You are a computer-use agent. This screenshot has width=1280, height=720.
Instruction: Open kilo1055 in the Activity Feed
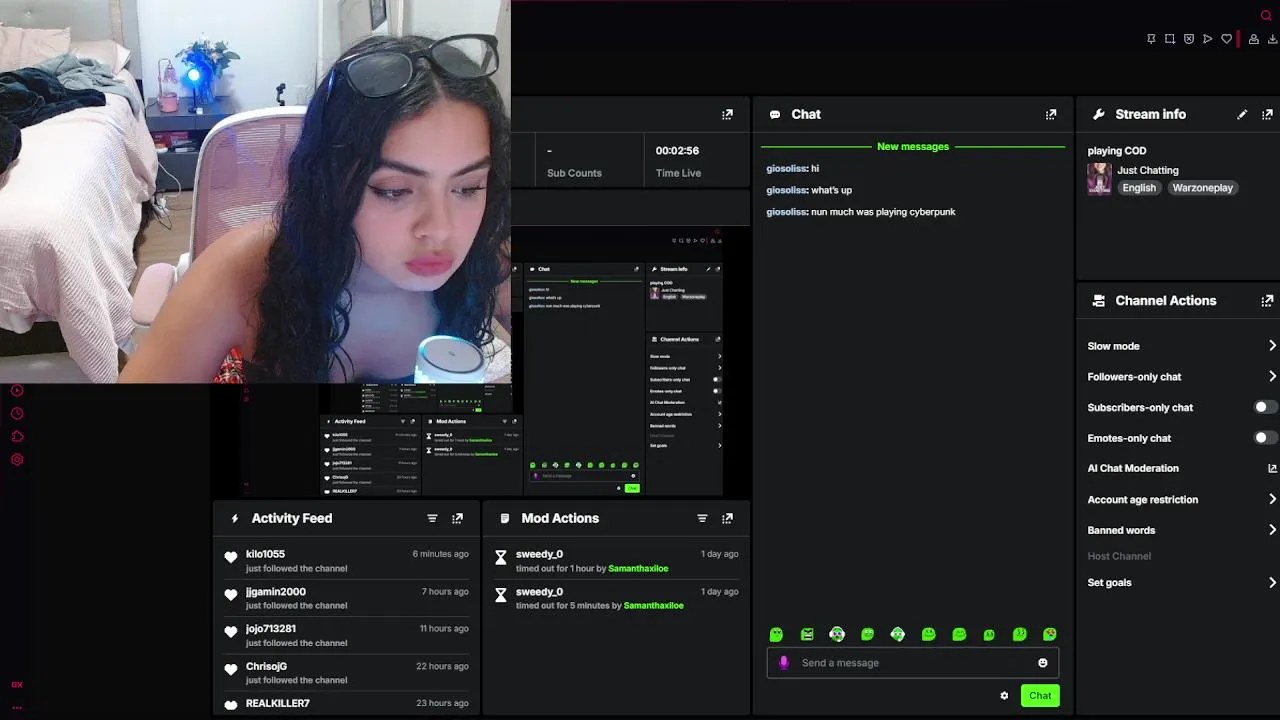tap(265, 554)
